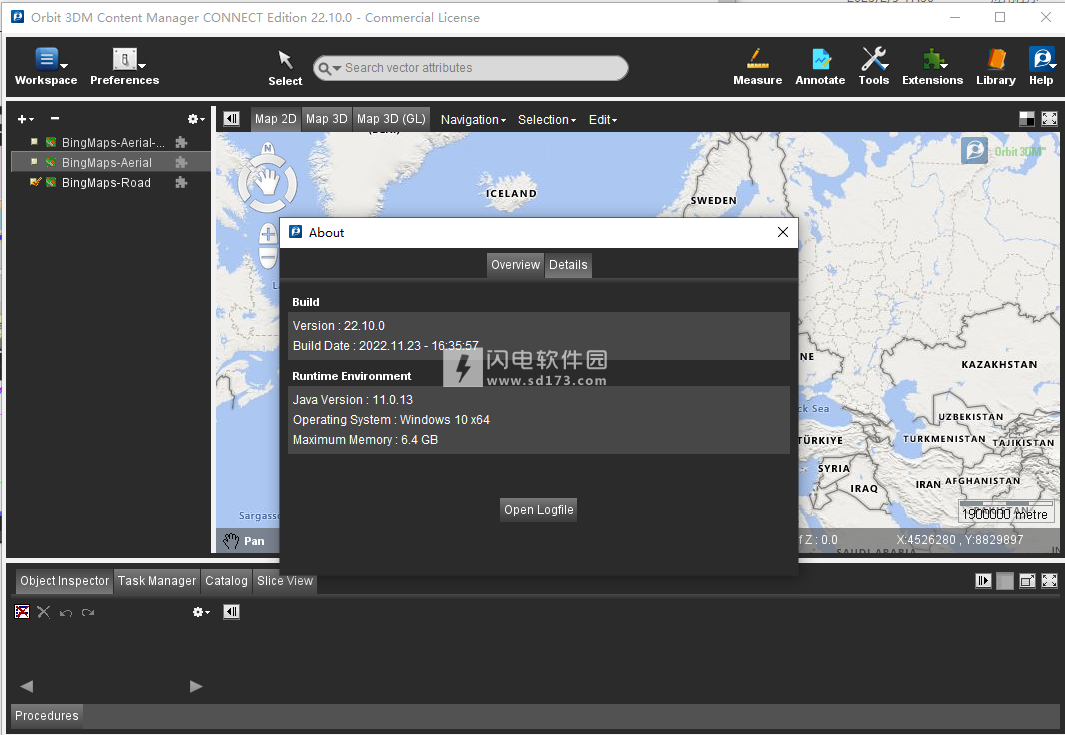Click the remove dataset minus button
1065x735 pixels.
[55, 118]
